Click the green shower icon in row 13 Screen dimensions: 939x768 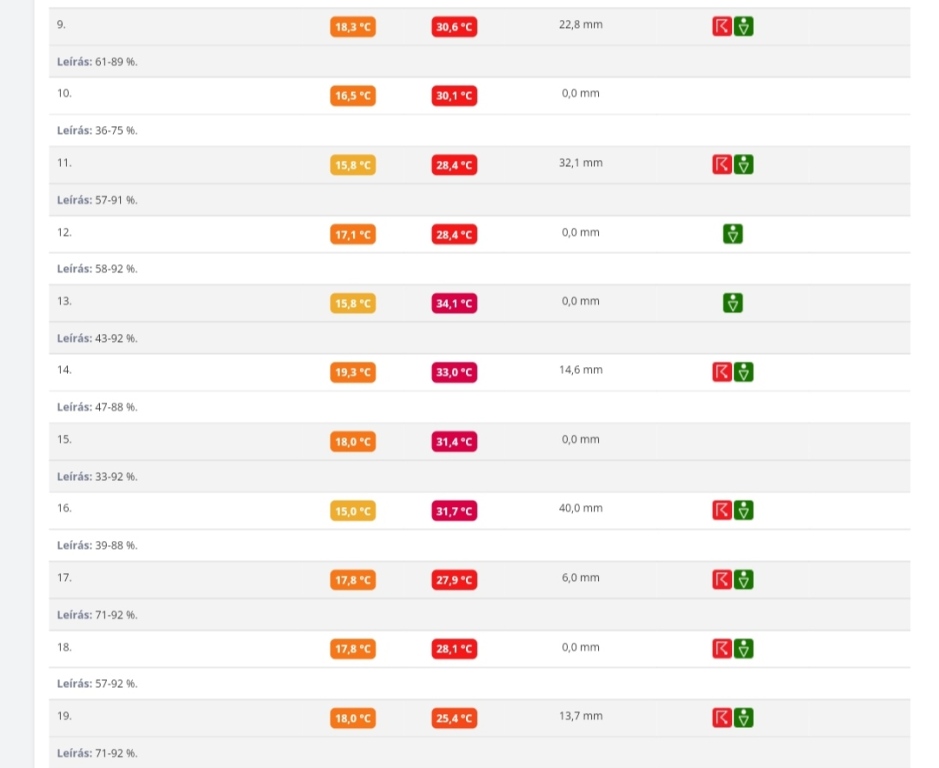coord(733,303)
